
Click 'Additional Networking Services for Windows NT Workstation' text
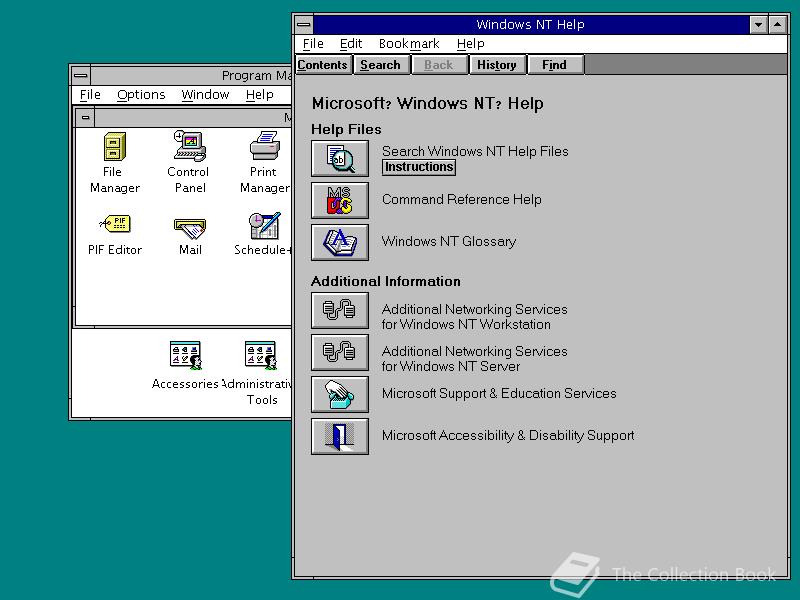pos(474,317)
